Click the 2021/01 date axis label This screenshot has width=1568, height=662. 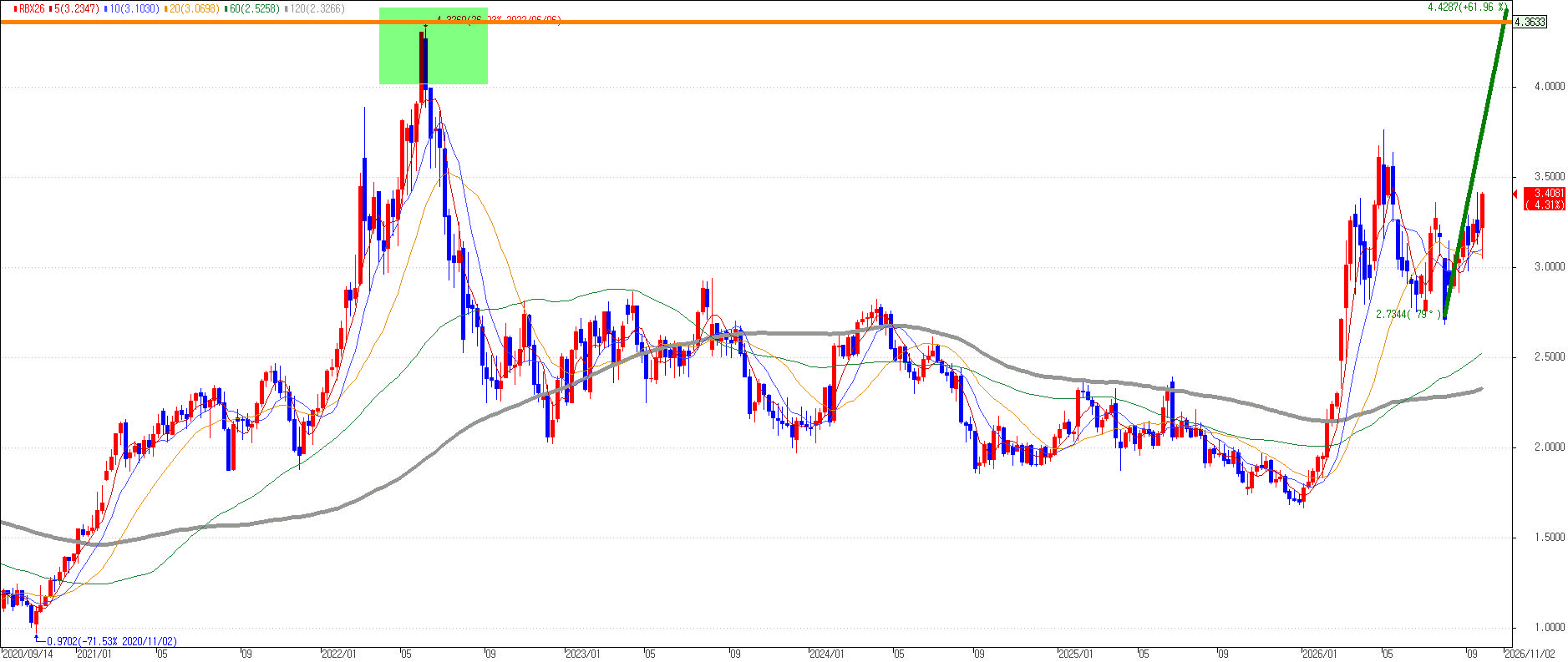tap(94, 654)
